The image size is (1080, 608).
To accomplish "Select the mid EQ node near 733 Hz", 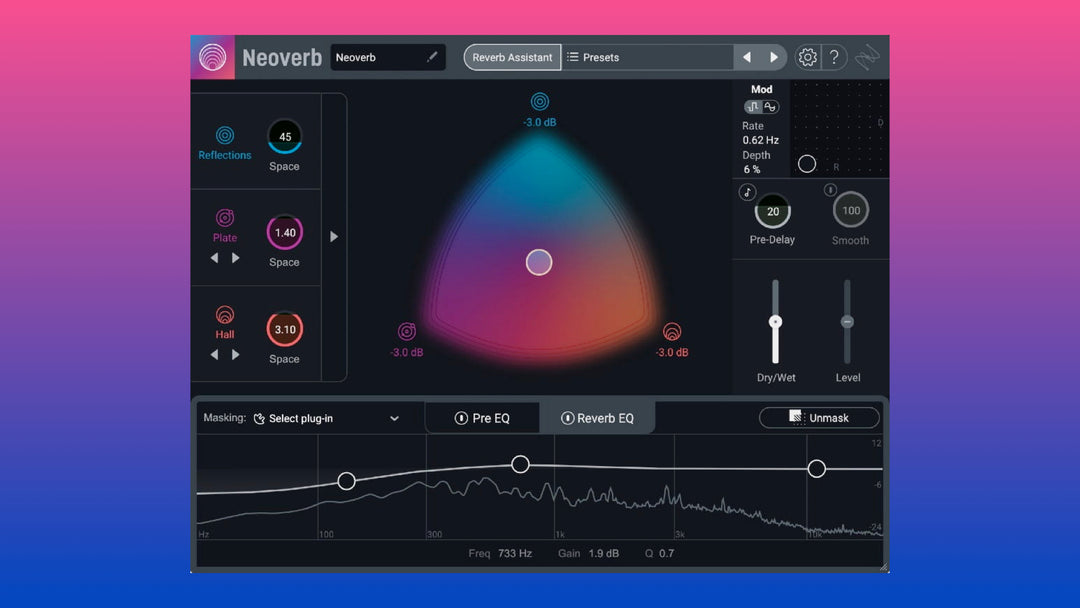I will [520, 464].
